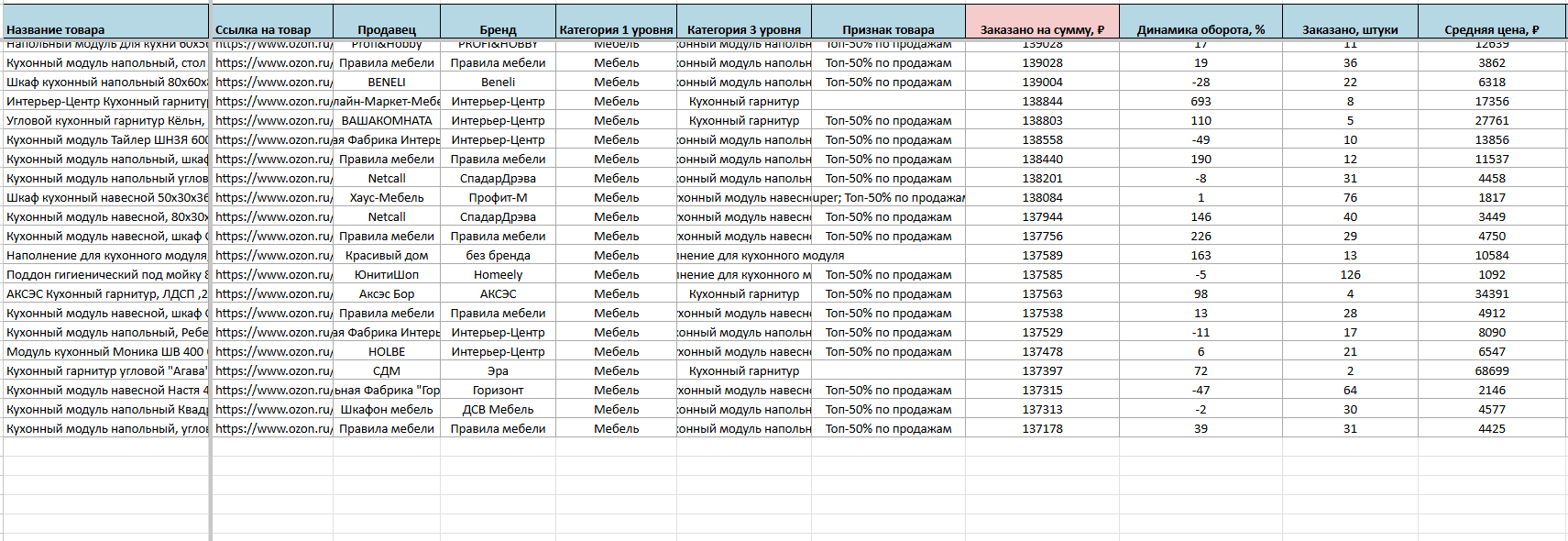Select the 'Заказано на сумму, ₽' pink header
The height and width of the screenshot is (541, 1568).
(1042, 28)
